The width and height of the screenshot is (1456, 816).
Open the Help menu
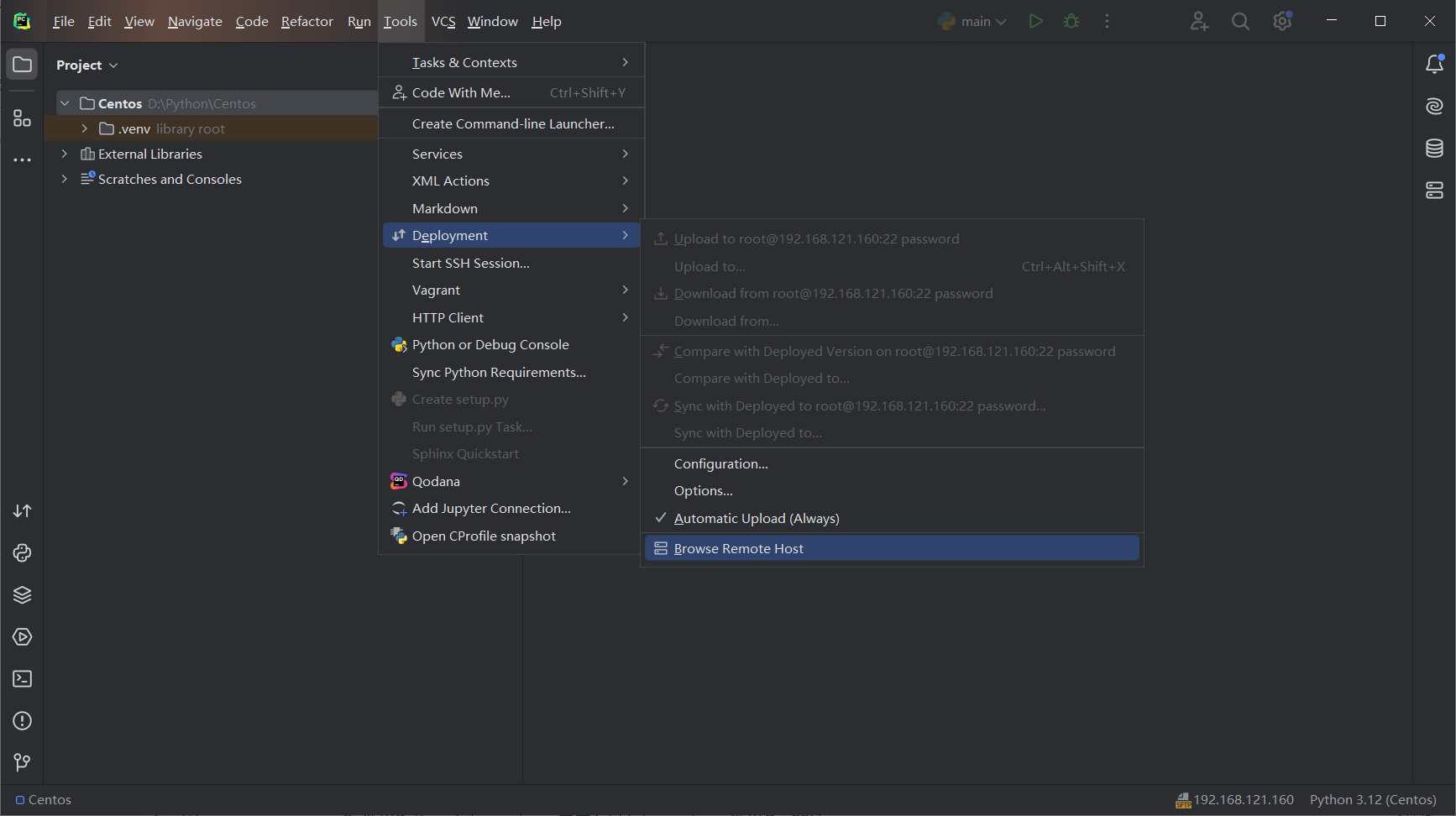(x=547, y=21)
